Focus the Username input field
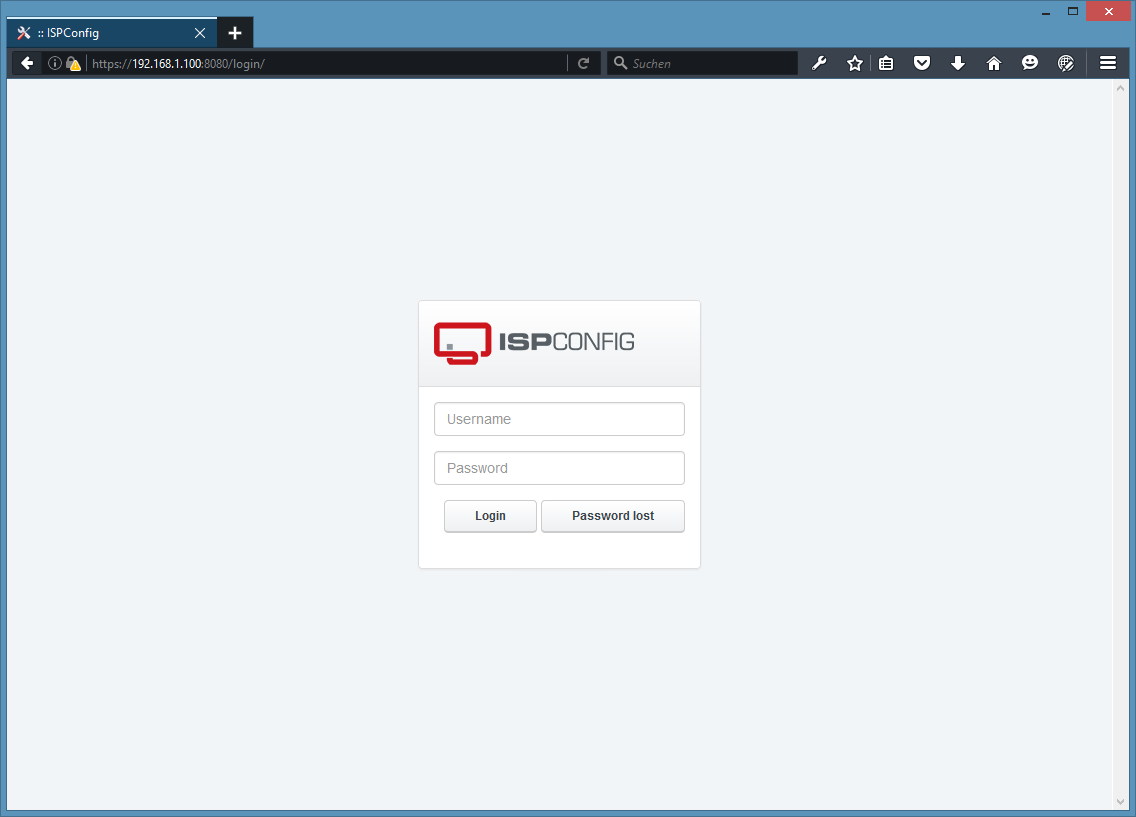This screenshot has height=817, width=1136. [559, 419]
